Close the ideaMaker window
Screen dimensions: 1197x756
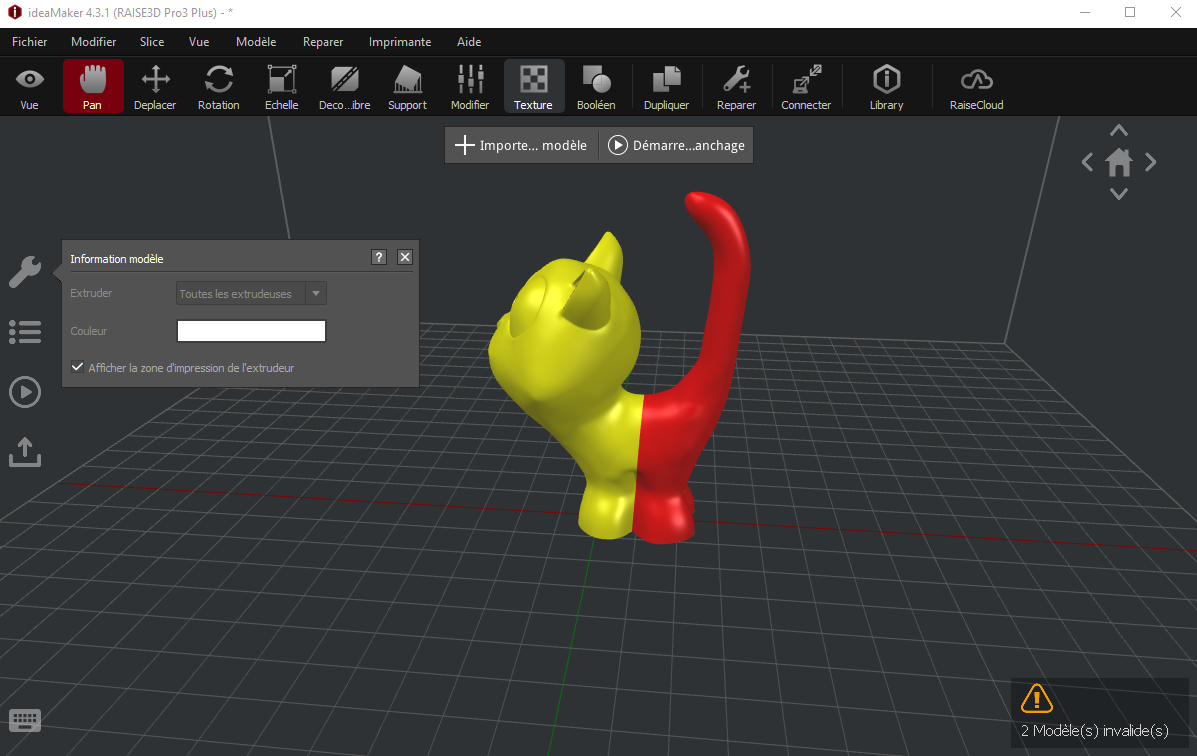(x=1176, y=13)
